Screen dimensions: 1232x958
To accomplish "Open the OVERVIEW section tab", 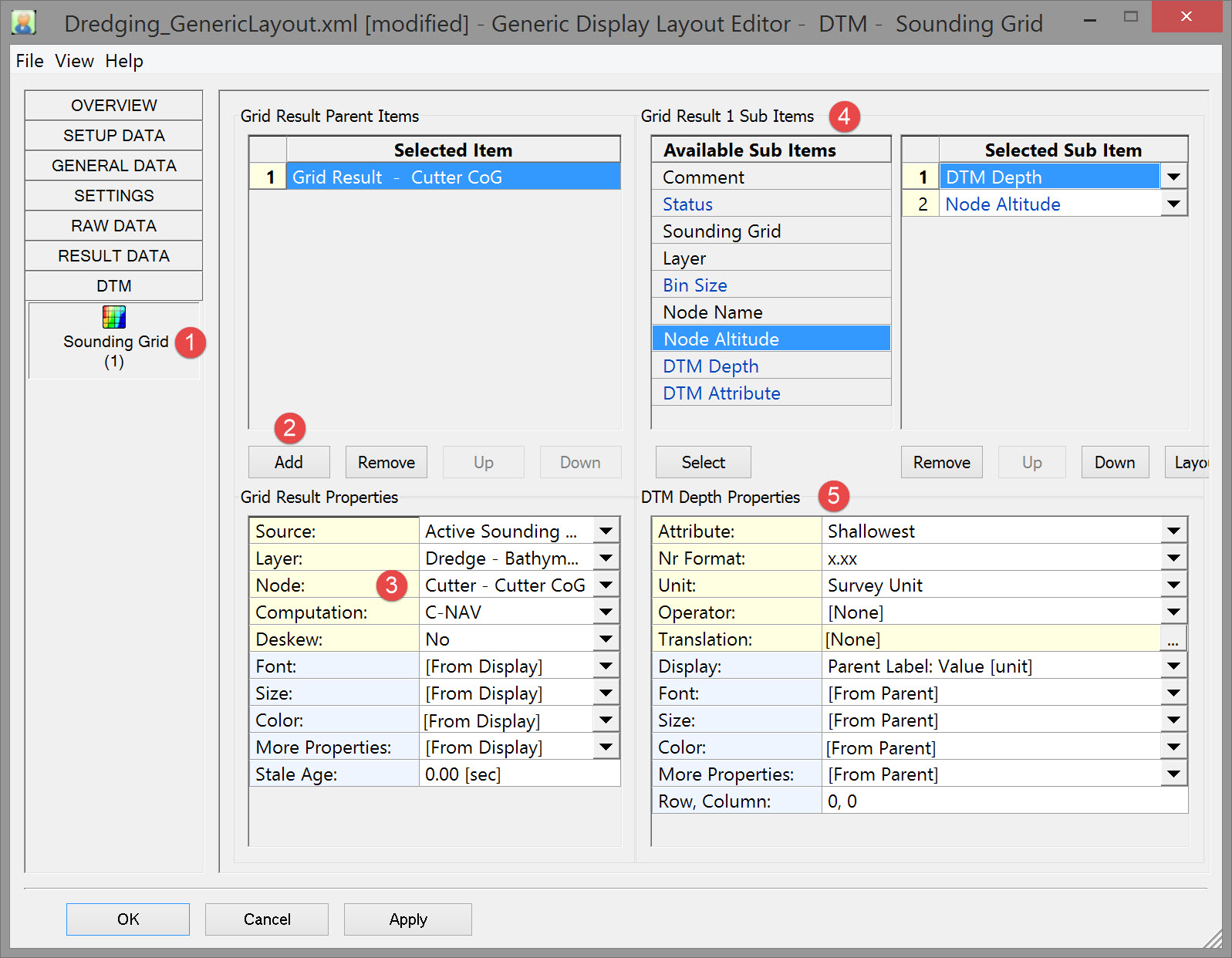I will coord(113,106).
